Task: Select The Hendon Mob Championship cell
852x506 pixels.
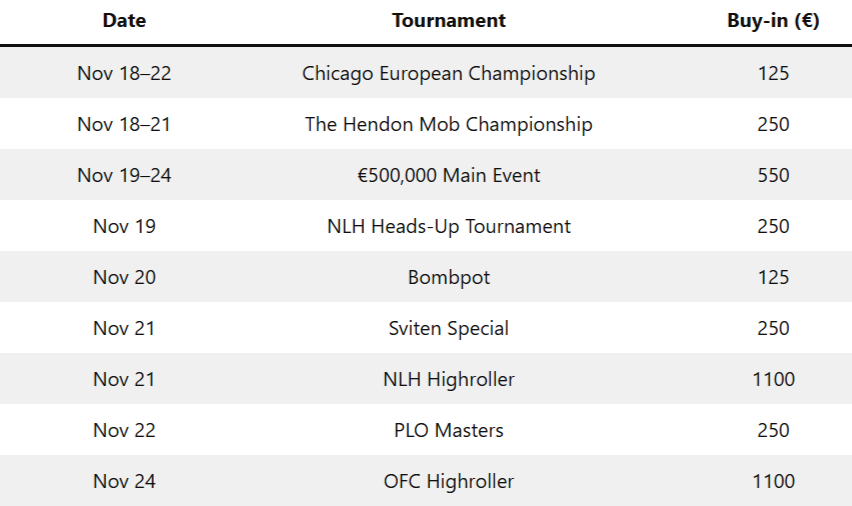Action: point(448,124)
